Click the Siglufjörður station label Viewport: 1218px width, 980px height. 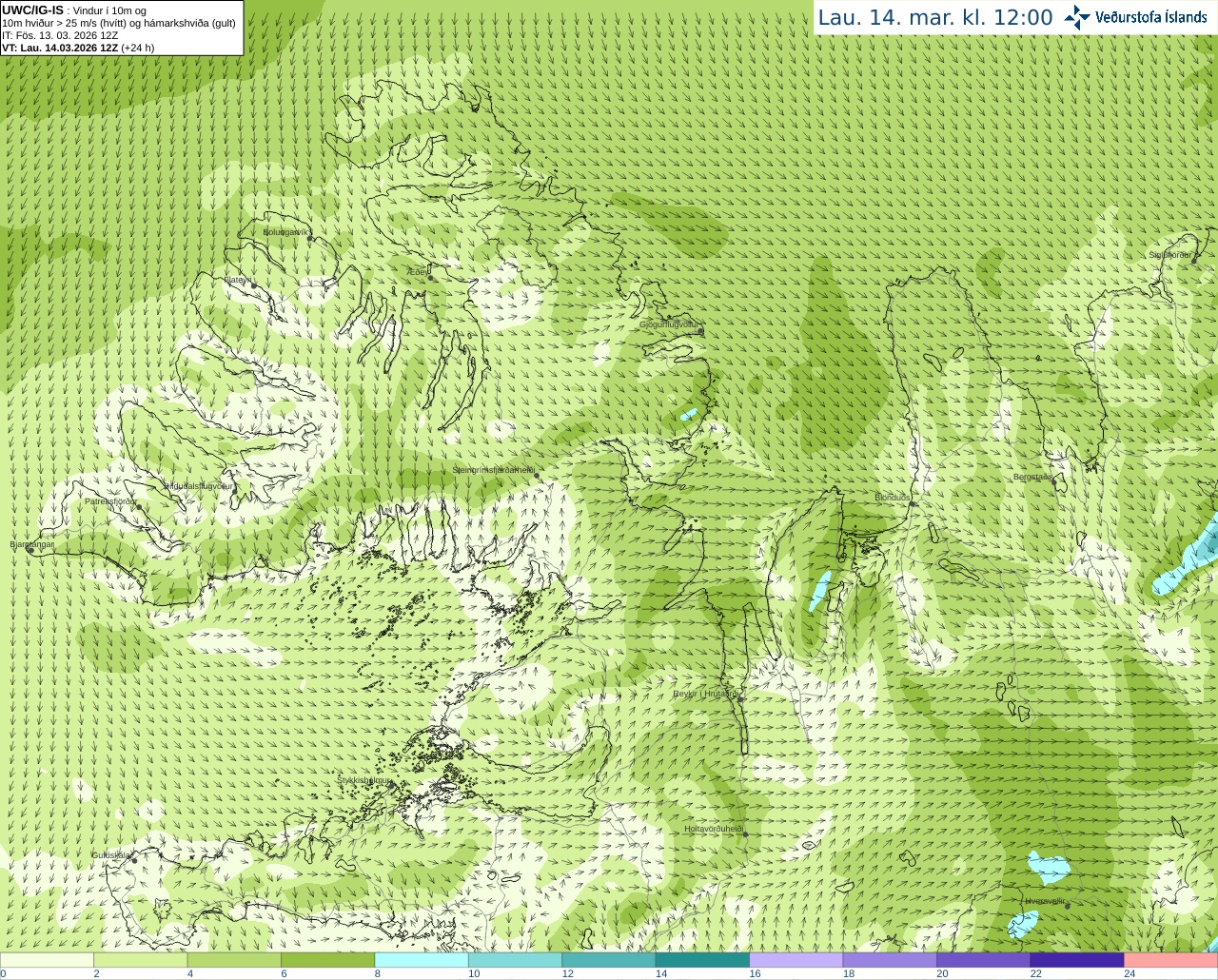click(x=1169, y=255)
